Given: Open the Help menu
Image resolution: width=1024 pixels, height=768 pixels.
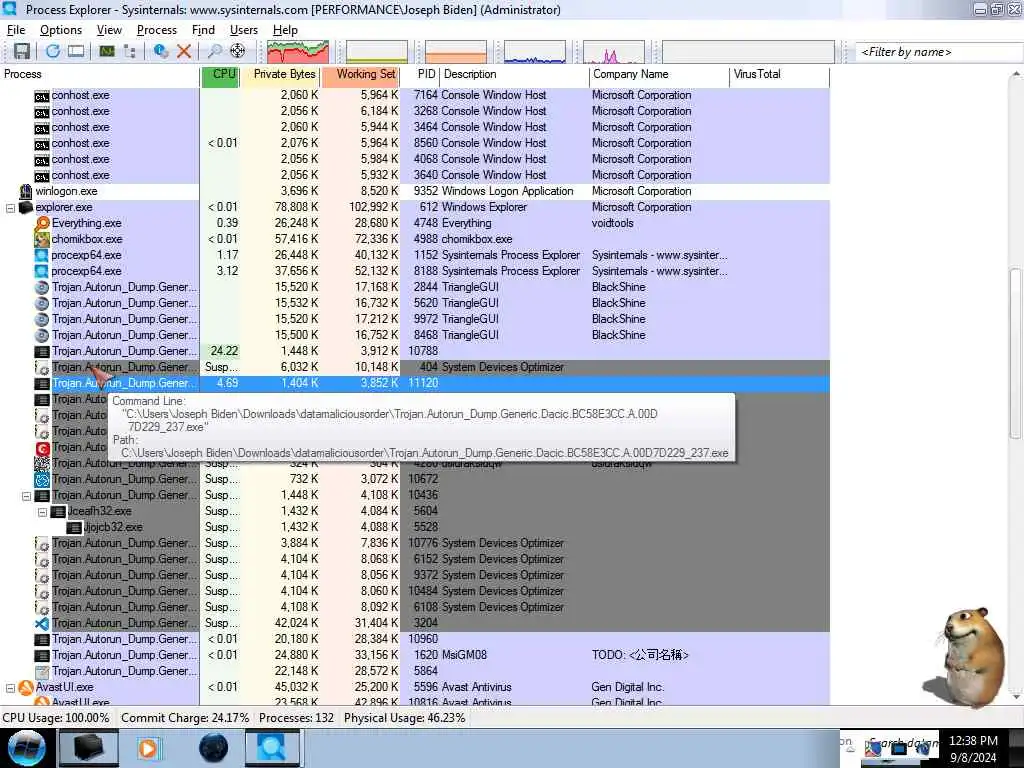Looking at the screenshot, I should coord(285,30).
